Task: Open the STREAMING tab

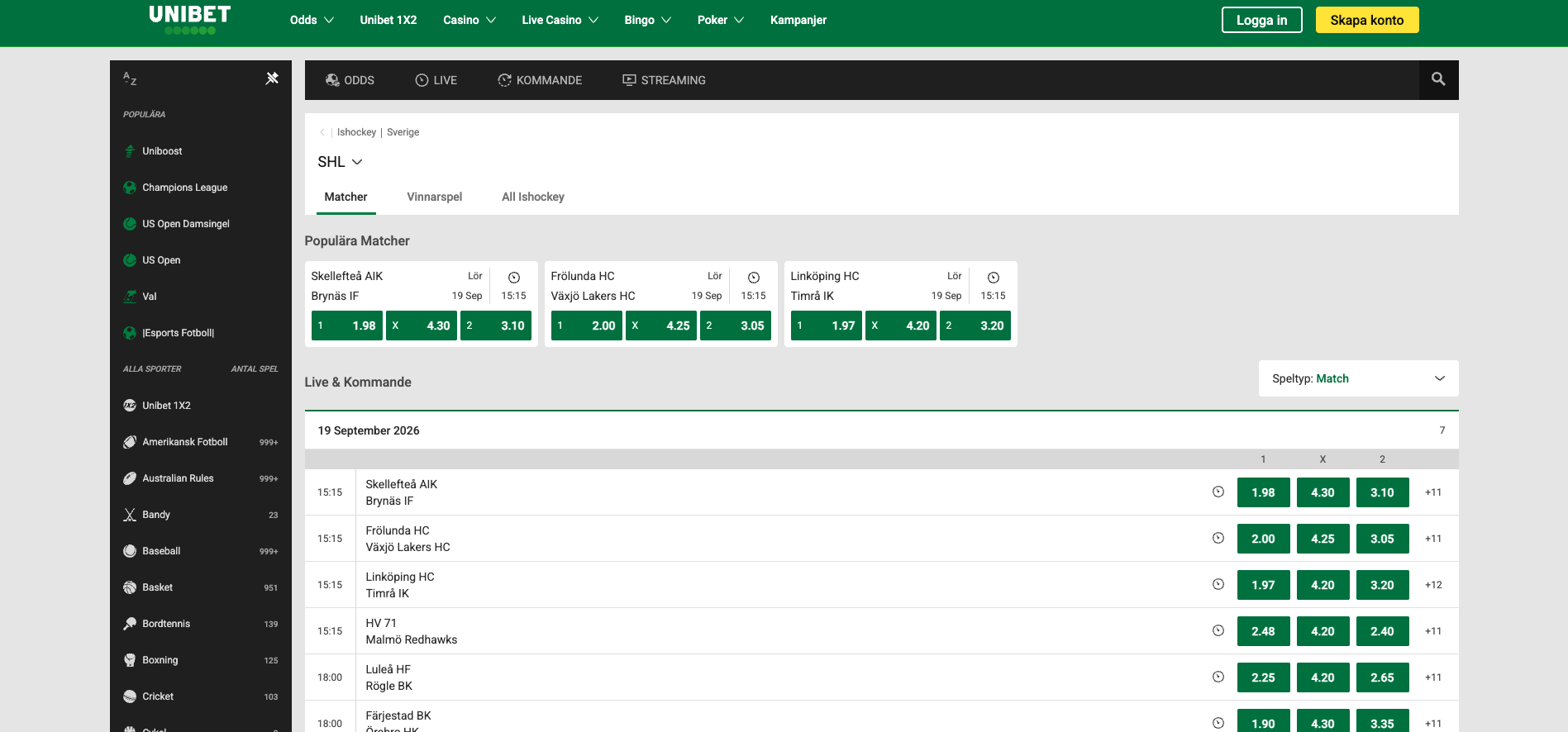Action: coord(664,80)
